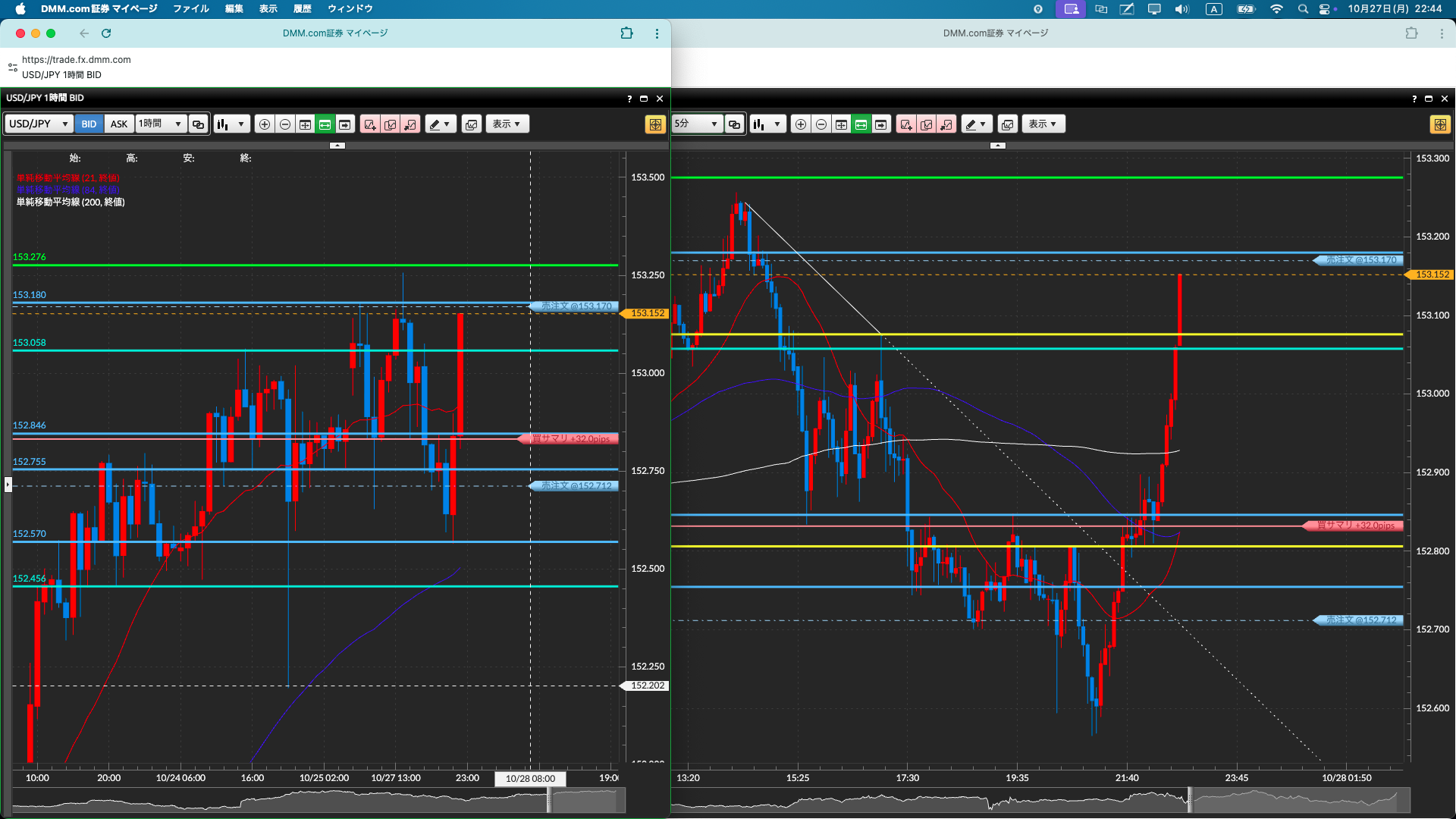
Task: Toggle the green fit-width button on left chart
Action: click(x=325, y=124)
